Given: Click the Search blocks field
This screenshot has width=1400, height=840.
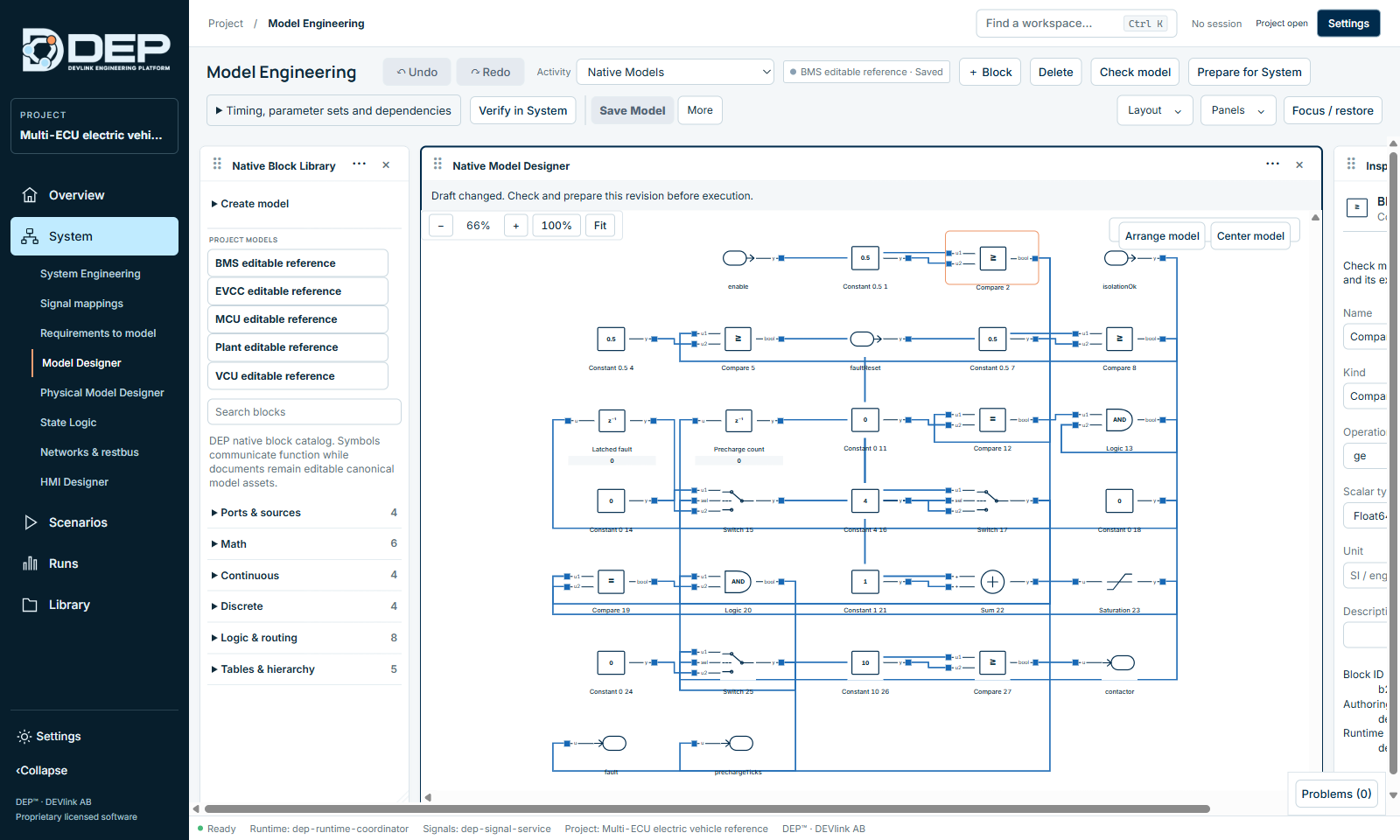Looking at the screenshot, I should (304, 412).
